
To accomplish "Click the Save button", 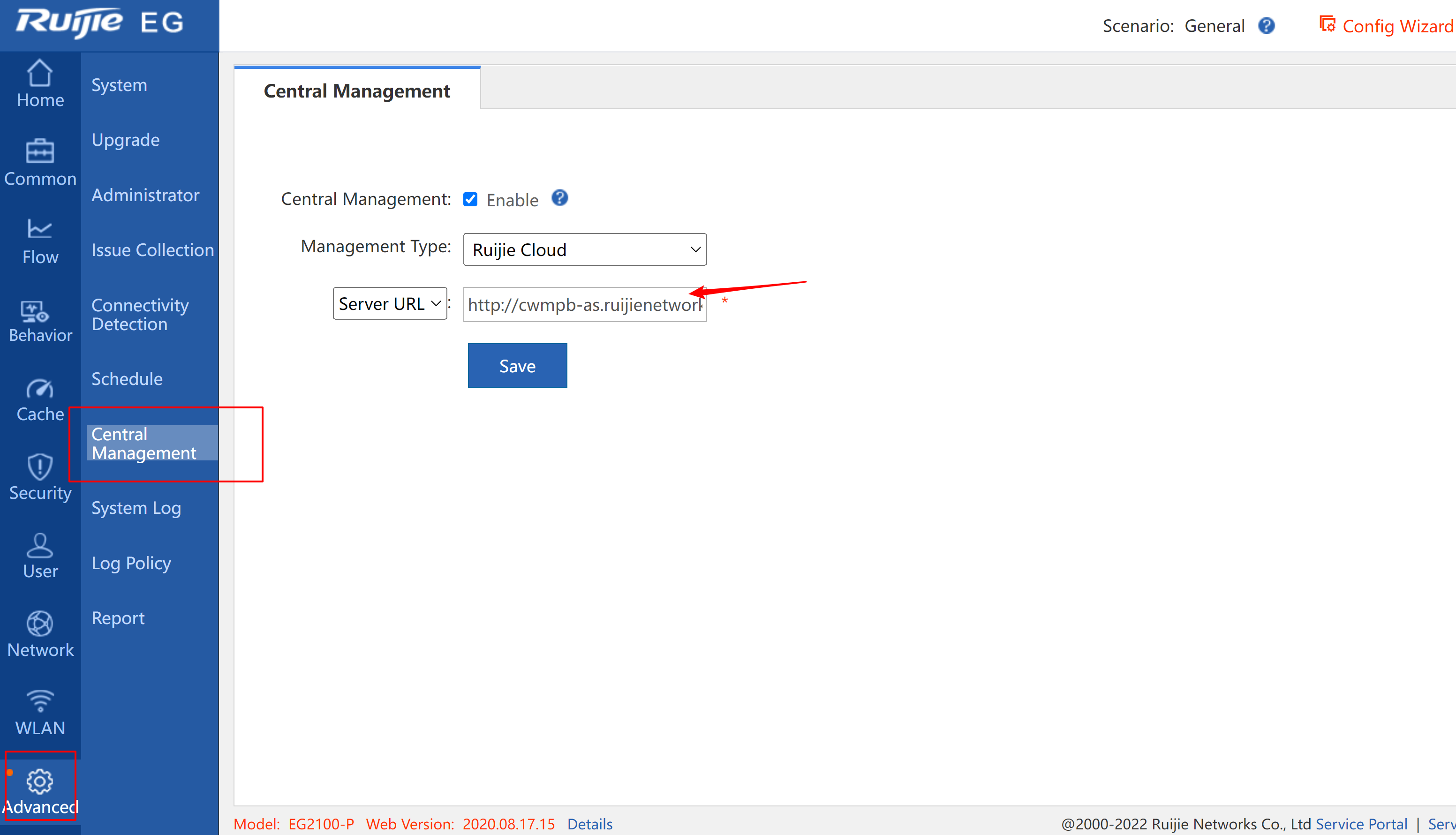I will (517, 365).
